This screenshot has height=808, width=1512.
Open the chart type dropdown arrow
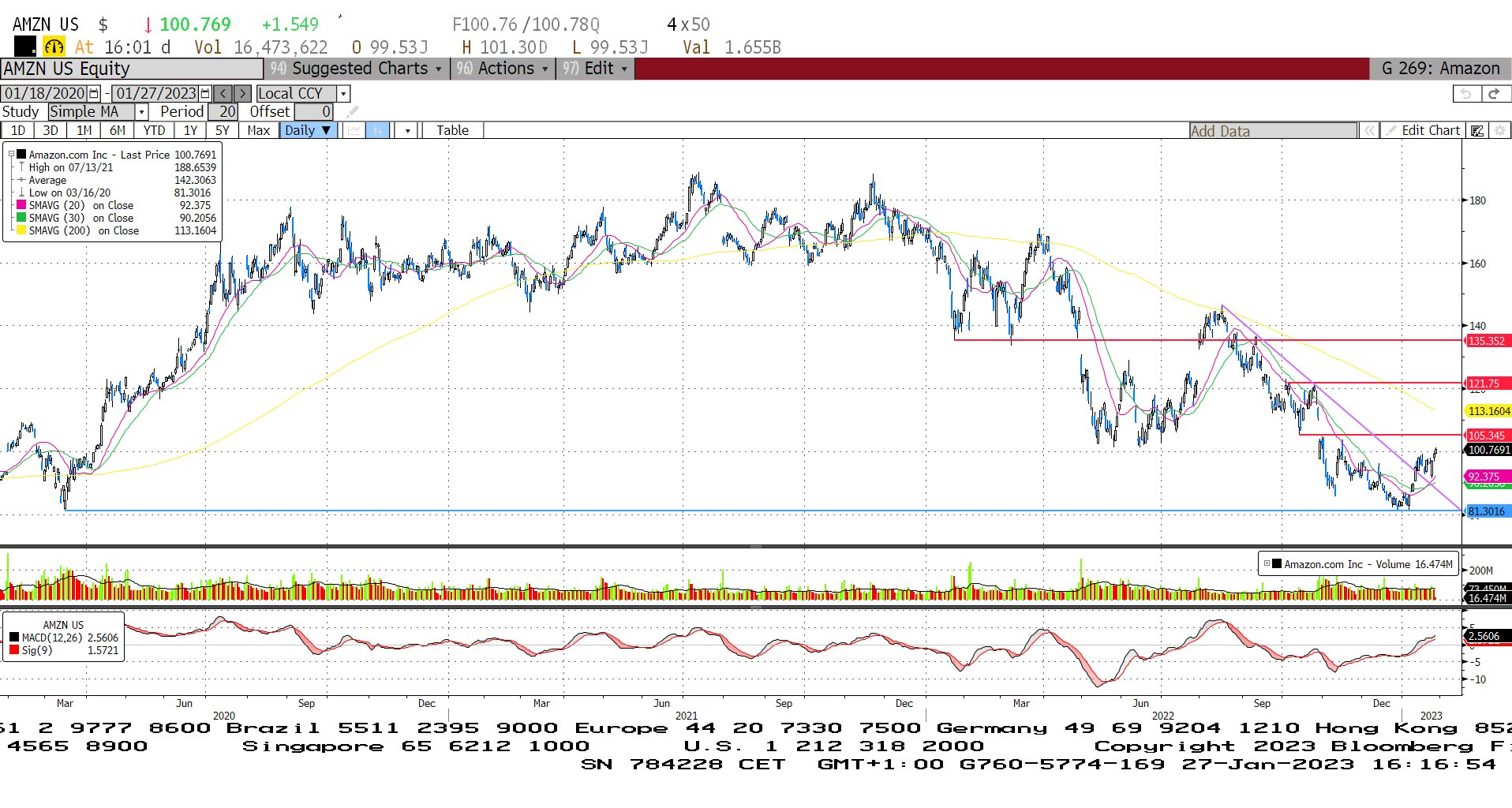click(x=407, y=130)
